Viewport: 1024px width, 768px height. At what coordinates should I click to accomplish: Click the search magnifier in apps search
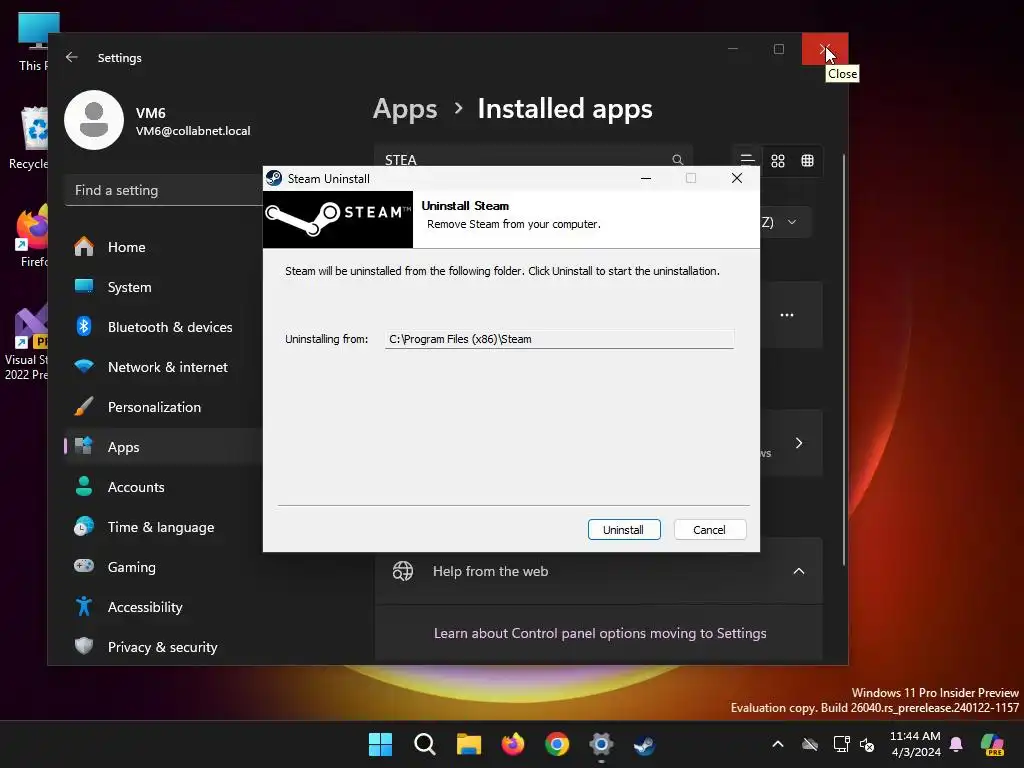[677, 160]
